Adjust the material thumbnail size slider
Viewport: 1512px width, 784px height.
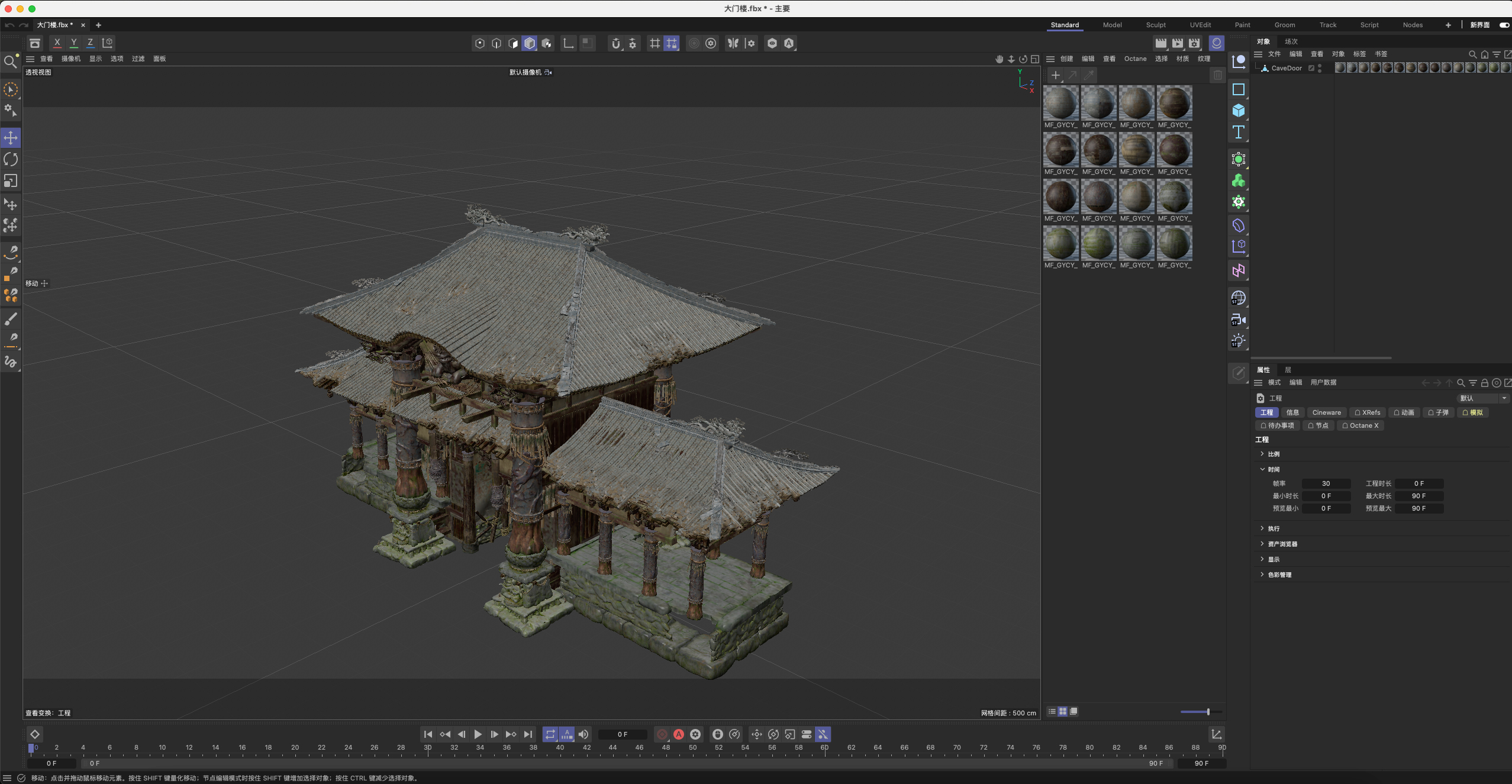pos(1201,712)
